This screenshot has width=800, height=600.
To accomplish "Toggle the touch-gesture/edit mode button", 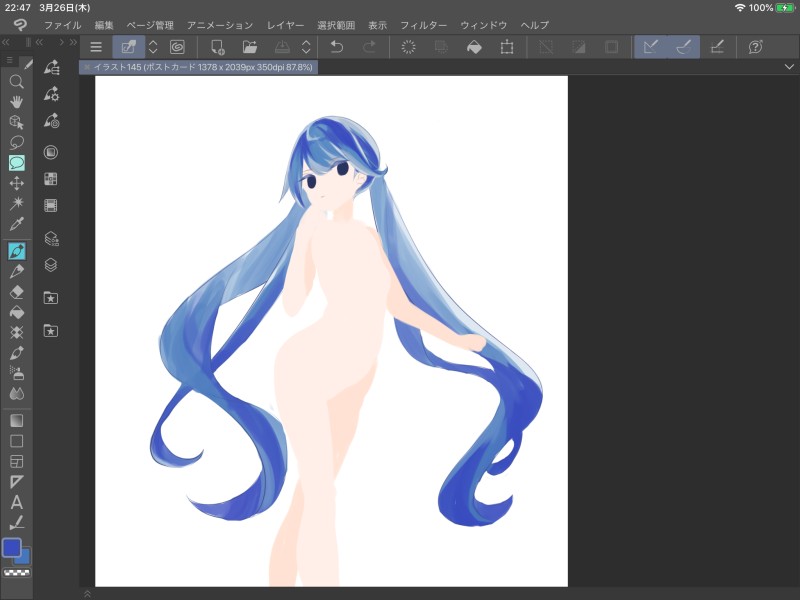I will coord(129,47).
